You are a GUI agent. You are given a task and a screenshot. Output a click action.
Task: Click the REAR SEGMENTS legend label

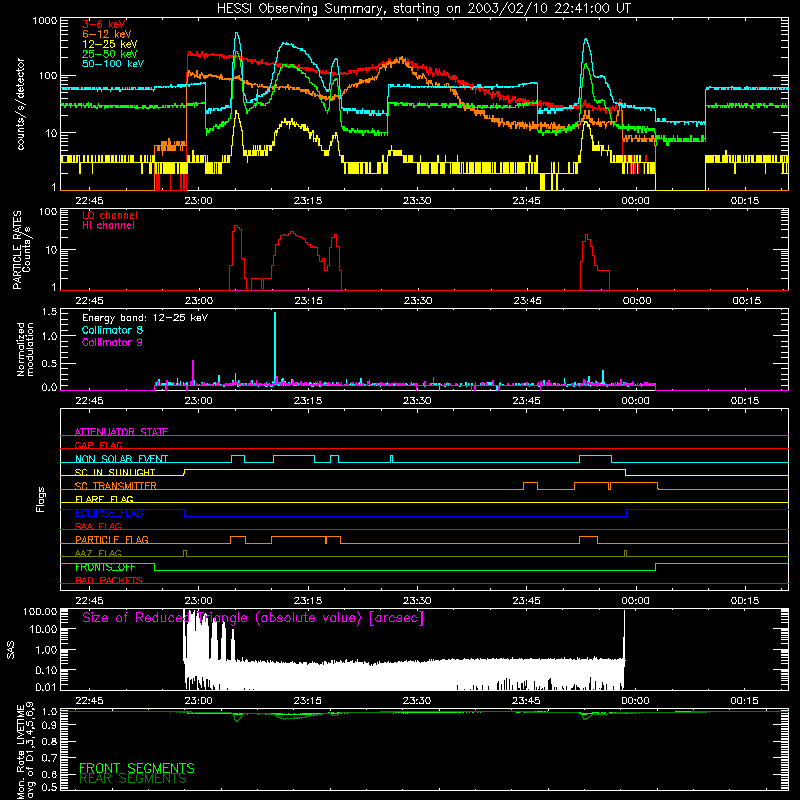(x=133, y=779)
